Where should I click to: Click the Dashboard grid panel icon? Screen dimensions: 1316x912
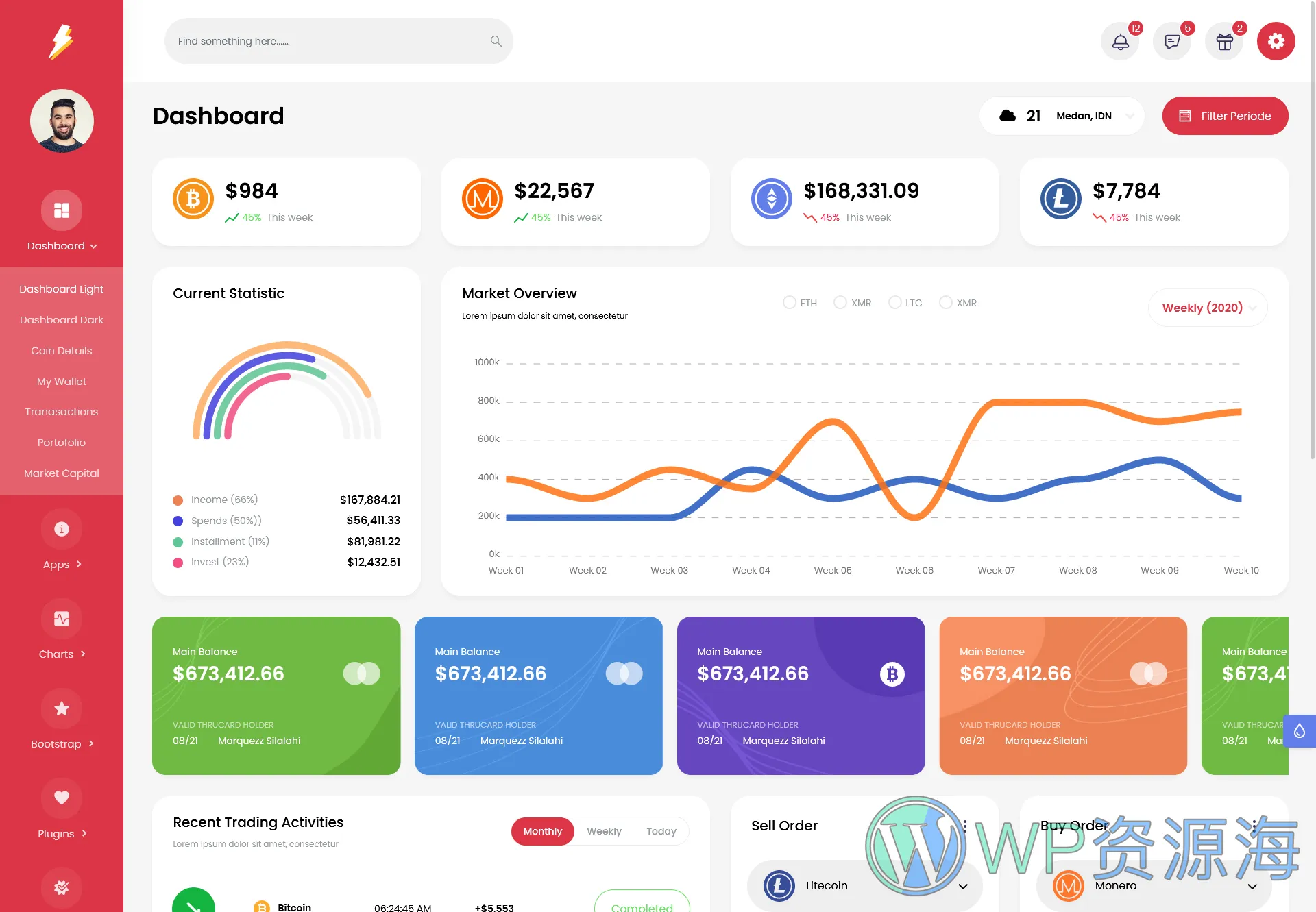(x=61, y=210)
